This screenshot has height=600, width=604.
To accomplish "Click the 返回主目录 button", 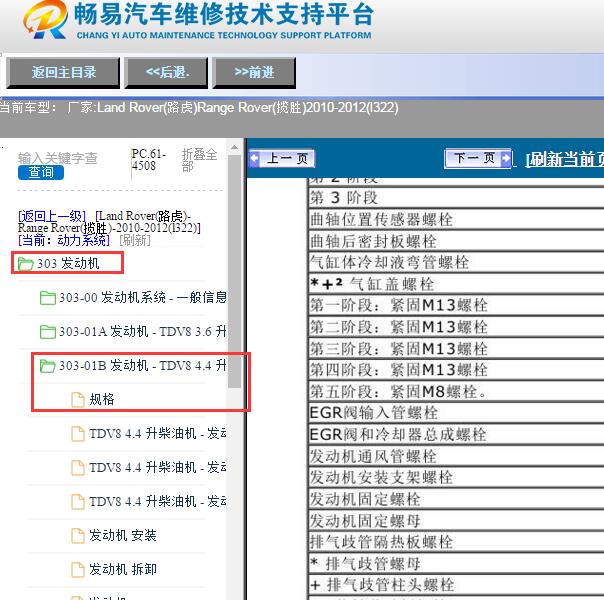I will point(63,72).
